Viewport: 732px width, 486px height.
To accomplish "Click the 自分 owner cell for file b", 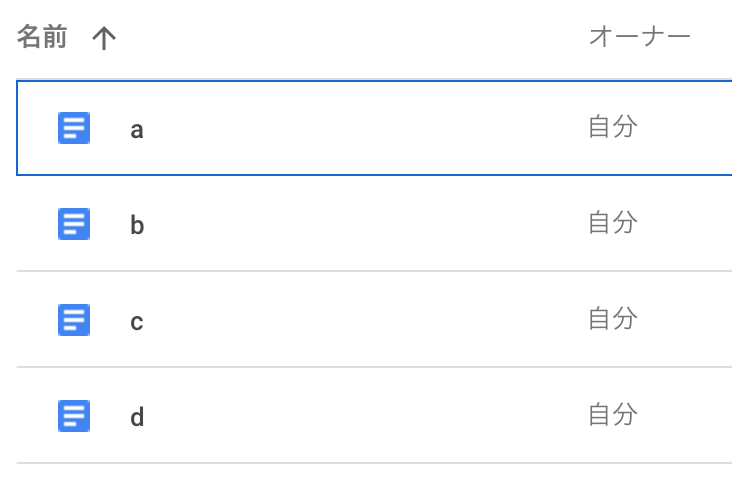I will [612, 222].
